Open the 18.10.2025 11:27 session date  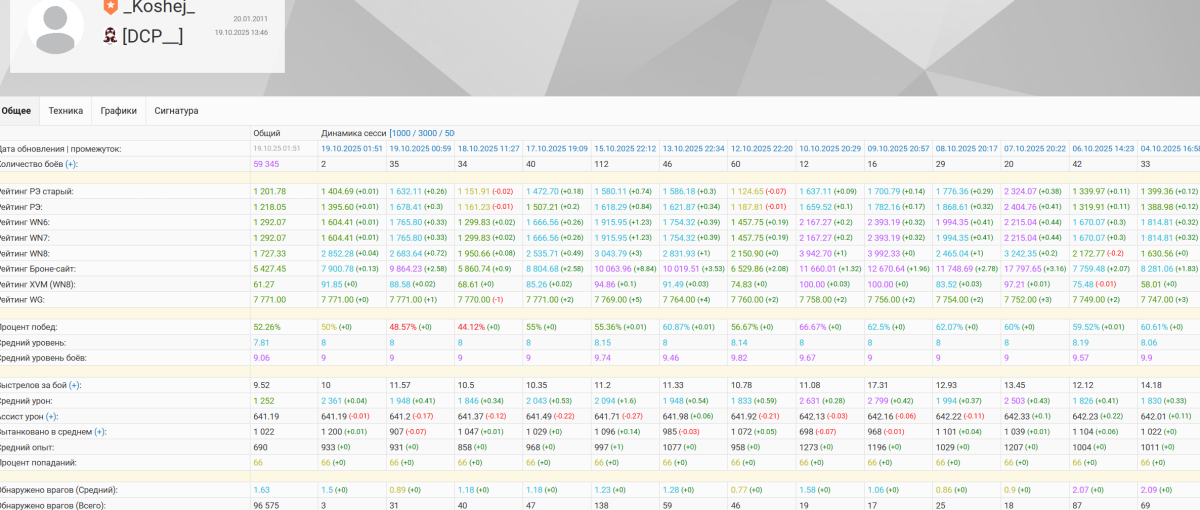click(x=488, y=148)
